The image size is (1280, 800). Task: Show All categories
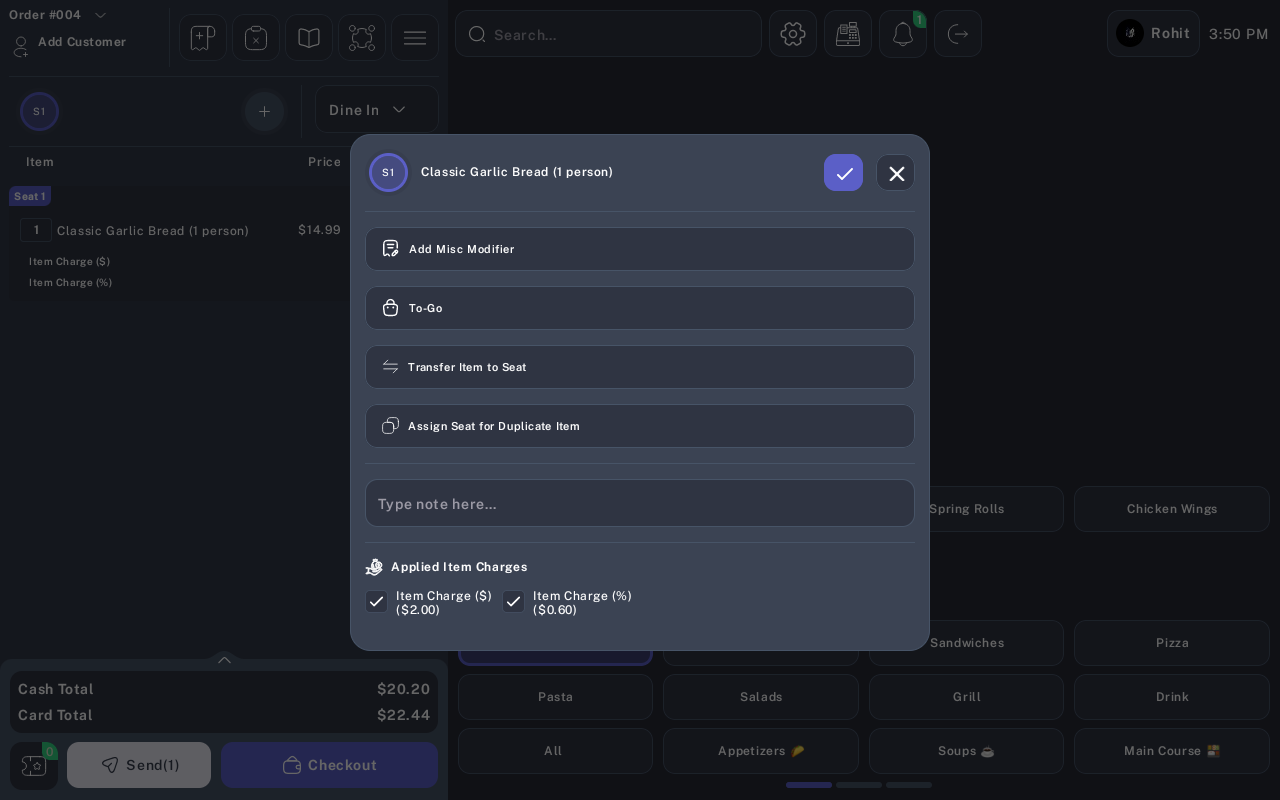pos(555,751)
